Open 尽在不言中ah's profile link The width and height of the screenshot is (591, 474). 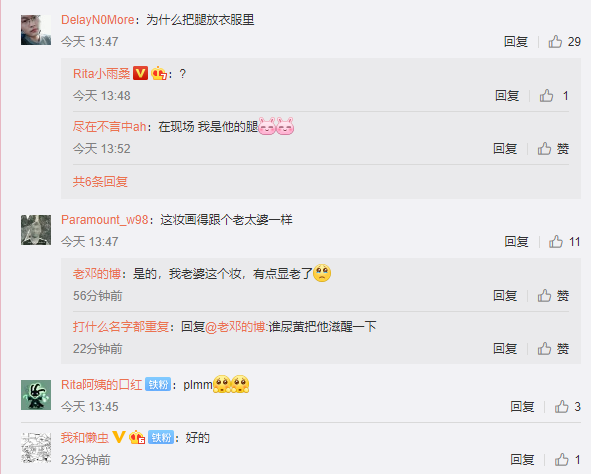(110, 127)
